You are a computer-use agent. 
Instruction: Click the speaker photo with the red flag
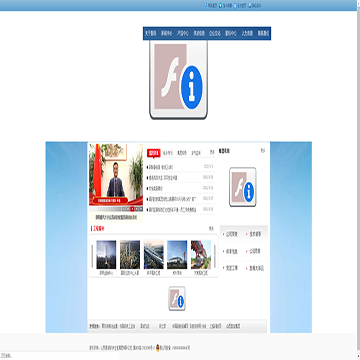tap(116, 175)
